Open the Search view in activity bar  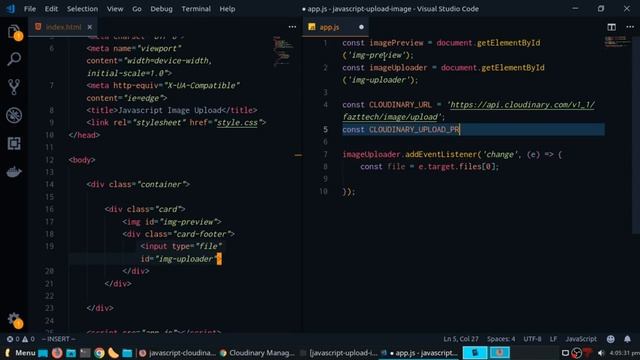click(x=14, y=60)
